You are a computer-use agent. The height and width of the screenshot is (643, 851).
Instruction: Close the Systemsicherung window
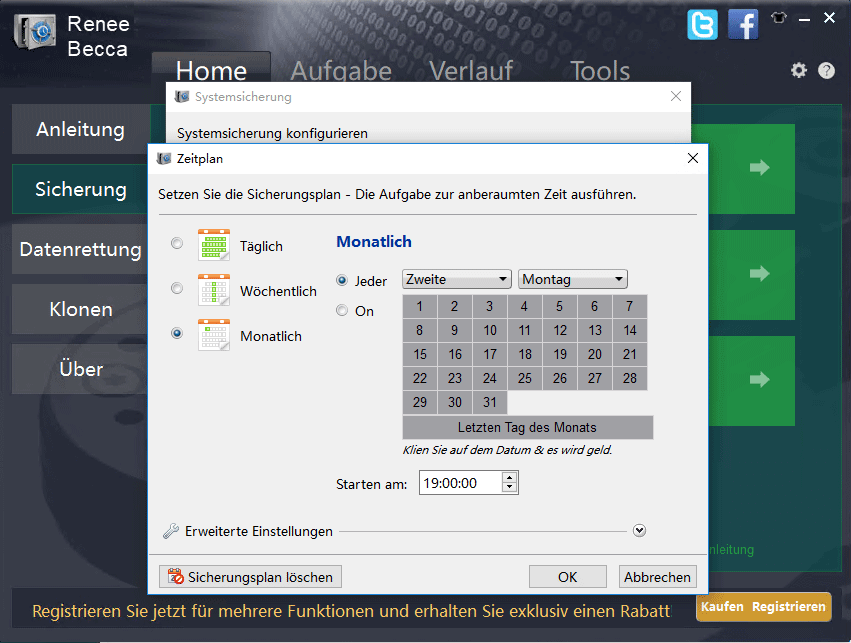(676, 97)
